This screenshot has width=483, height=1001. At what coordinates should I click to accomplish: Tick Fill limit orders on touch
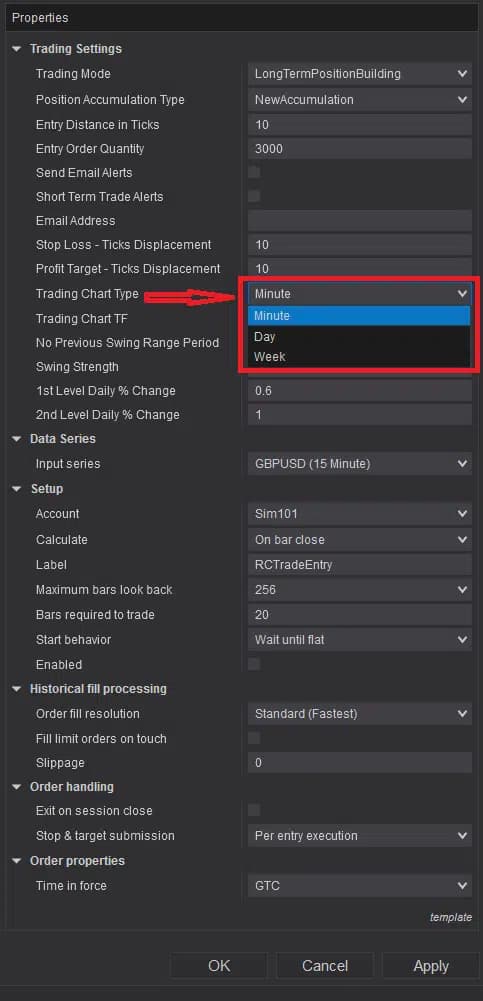coord(254,739)
